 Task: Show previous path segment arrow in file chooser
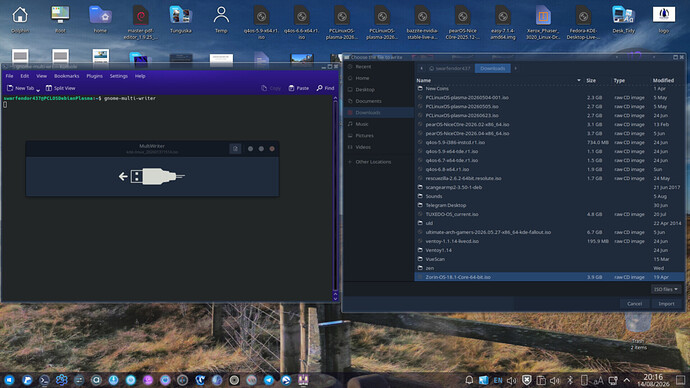(422, 68)
